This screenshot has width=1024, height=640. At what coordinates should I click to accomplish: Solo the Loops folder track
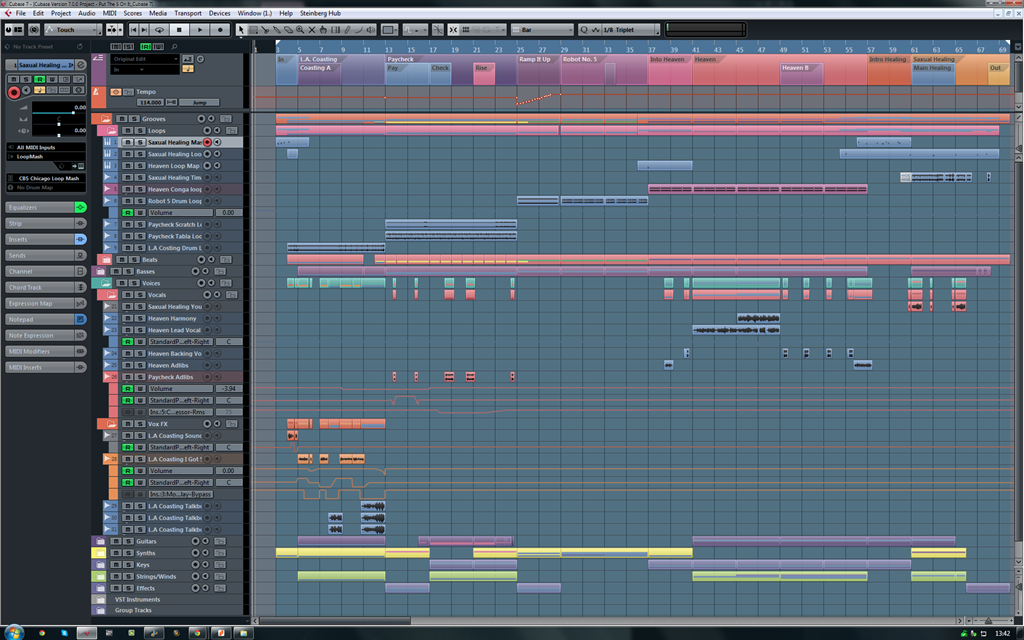[x=140, y=130]
